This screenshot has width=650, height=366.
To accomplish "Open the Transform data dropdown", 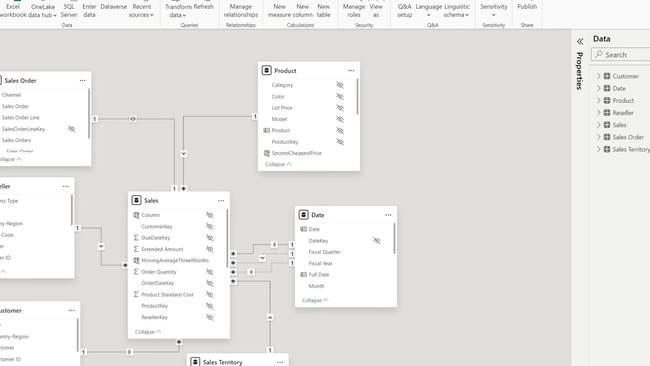I will click(178, 10).
